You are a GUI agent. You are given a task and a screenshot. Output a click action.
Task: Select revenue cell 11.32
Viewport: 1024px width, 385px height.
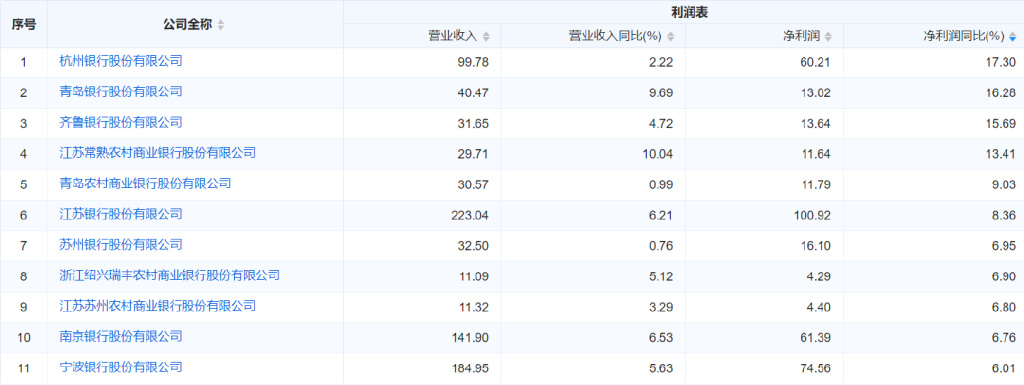[473, 307]
